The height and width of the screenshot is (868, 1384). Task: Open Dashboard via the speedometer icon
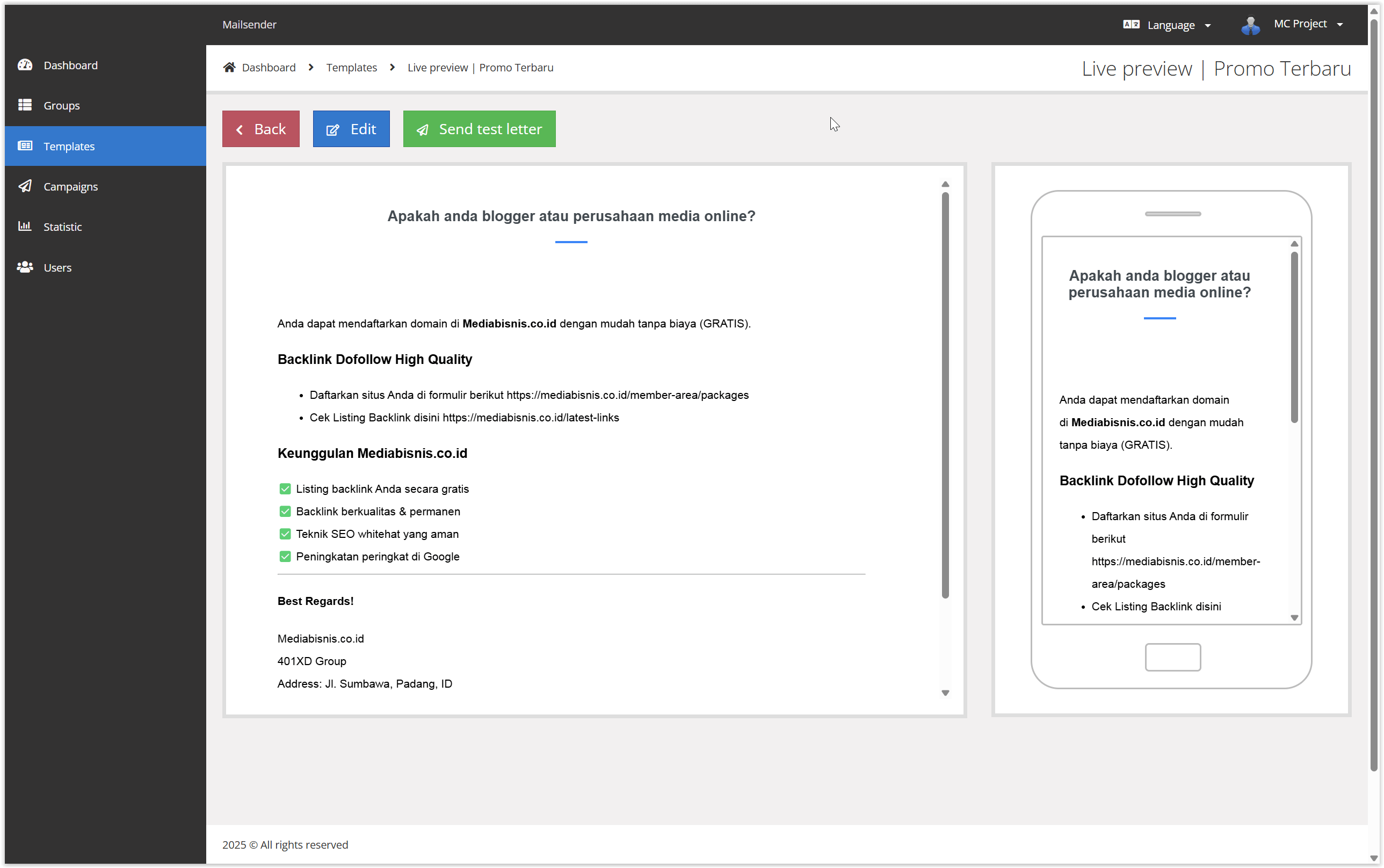pyautogui.click(x=25, y=65)
